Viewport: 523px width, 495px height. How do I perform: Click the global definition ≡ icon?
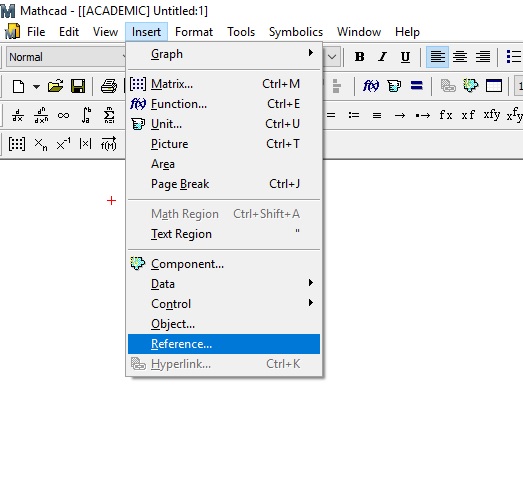click(x=377, y=115)
